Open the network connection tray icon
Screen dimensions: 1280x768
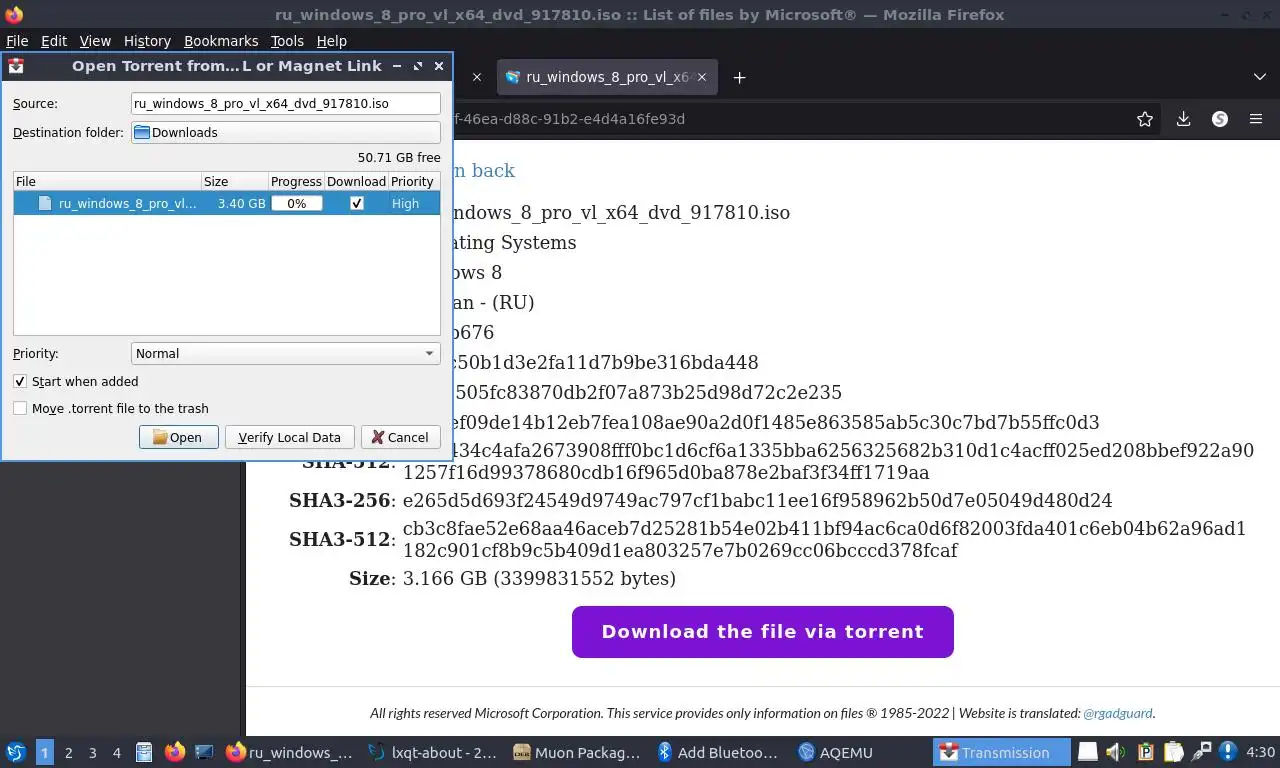click(1203, 752)
